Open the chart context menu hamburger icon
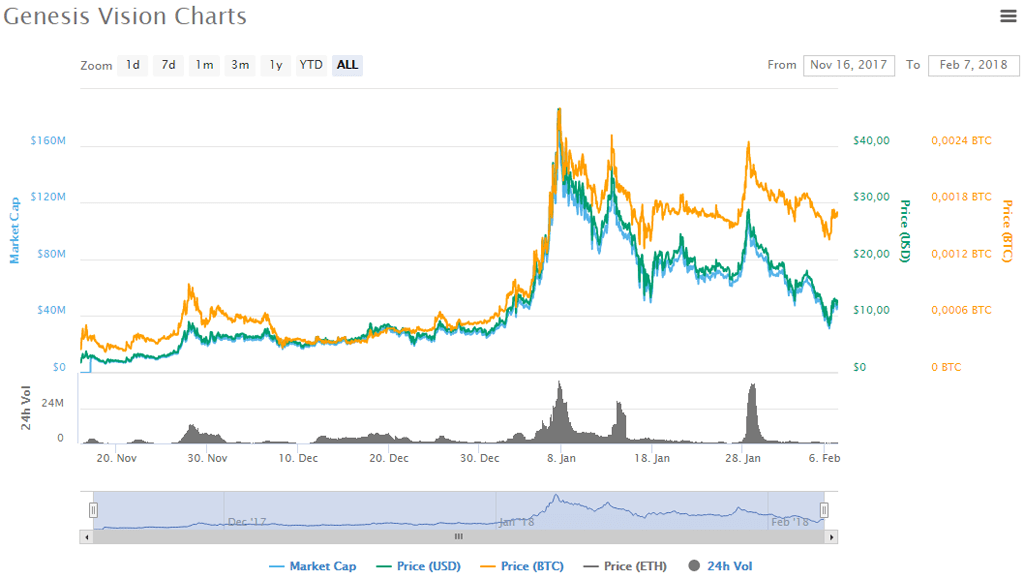 (1008, 16)
